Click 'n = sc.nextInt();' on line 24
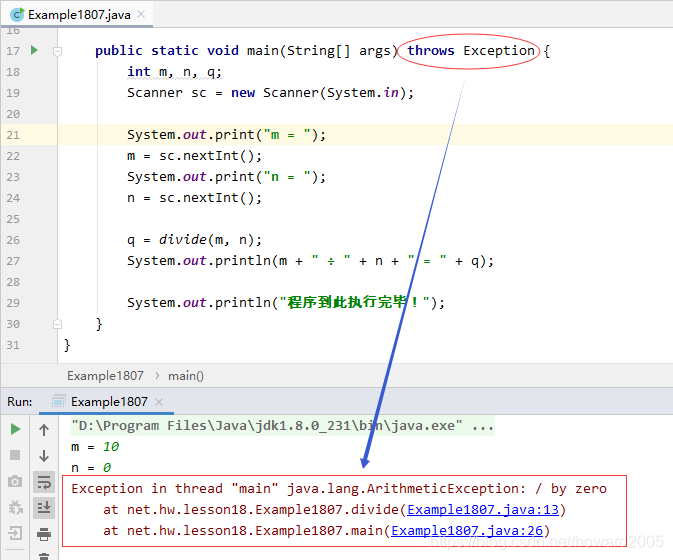 coord(194,198)
